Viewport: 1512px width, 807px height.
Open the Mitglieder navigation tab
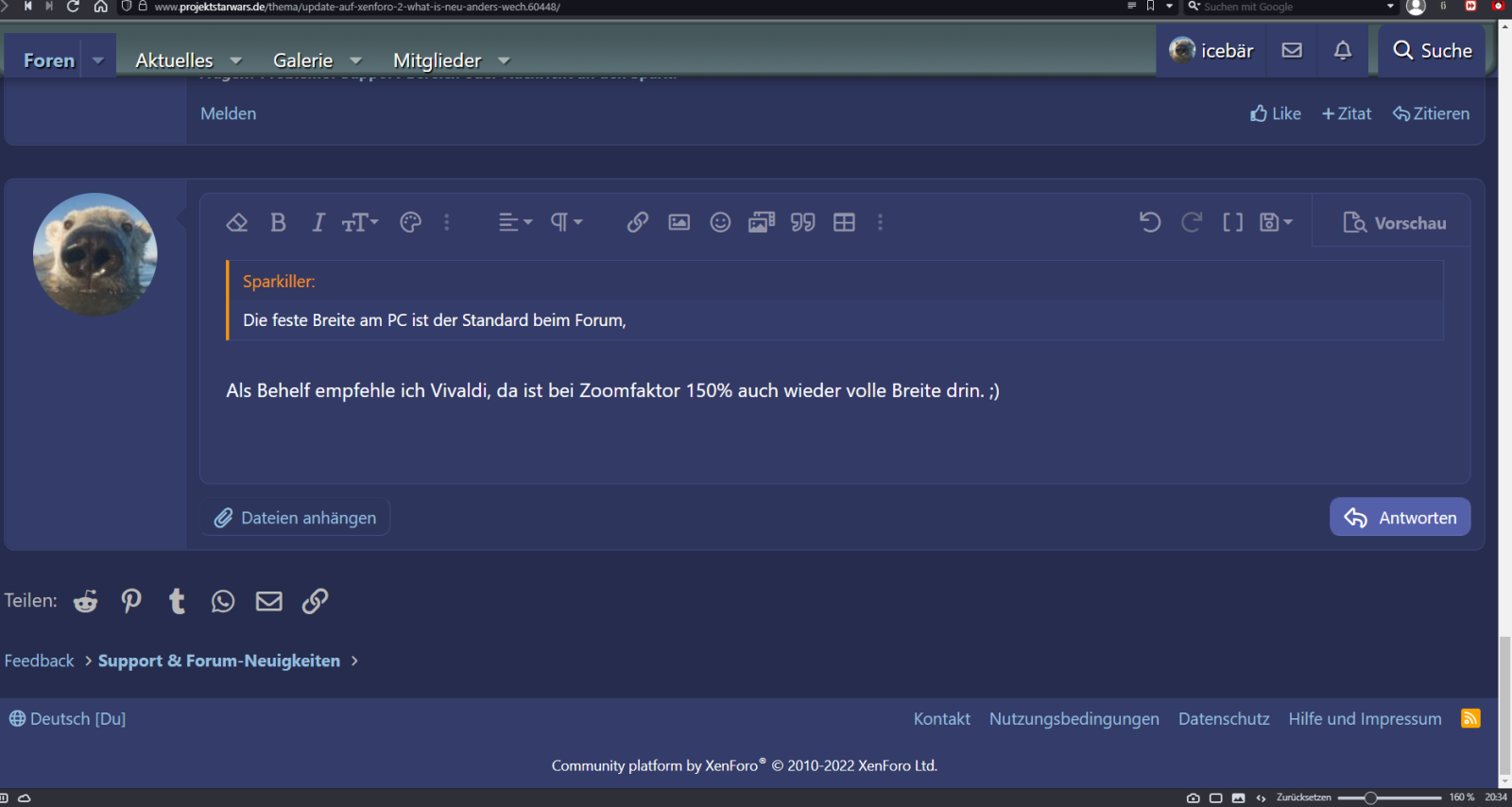[438, 60]
